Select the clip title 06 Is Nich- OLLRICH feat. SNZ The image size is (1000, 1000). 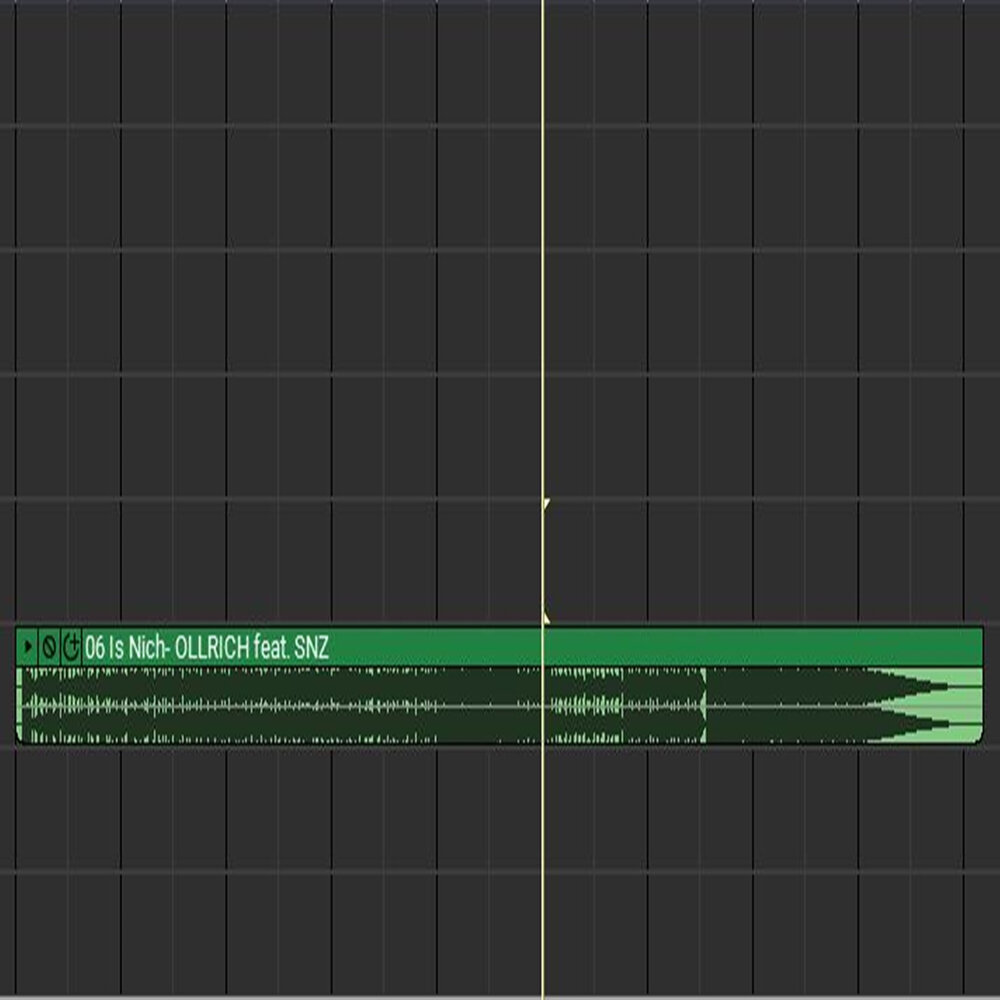pyautogui.click(x=206, y=648)
